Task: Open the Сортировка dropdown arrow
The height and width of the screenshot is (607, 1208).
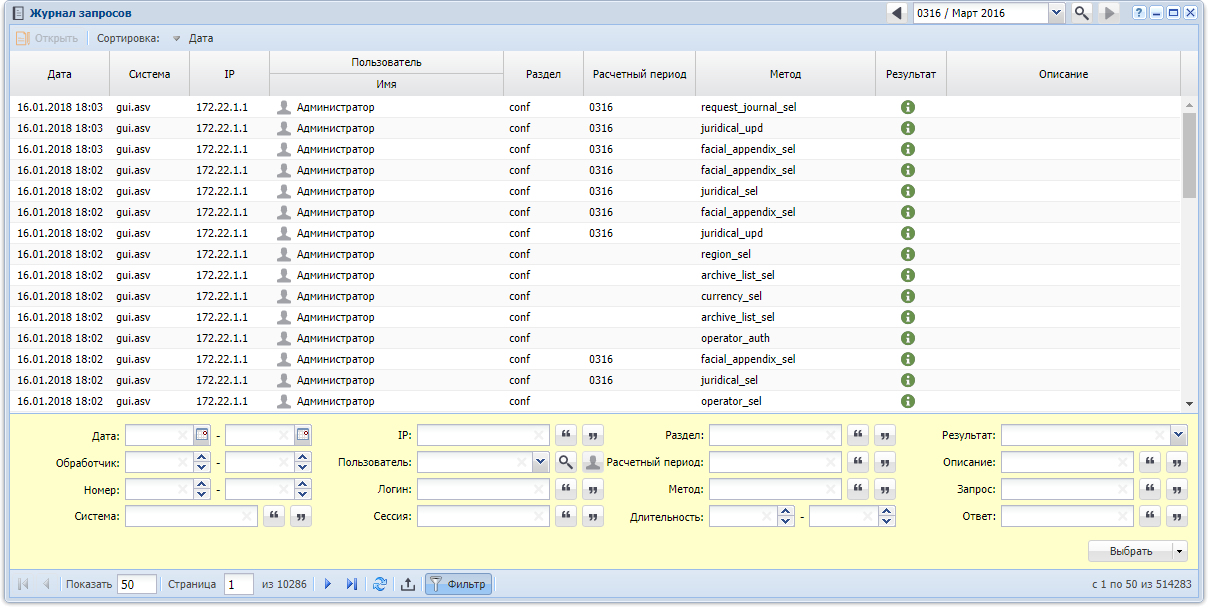Action: tap(176, 39)
